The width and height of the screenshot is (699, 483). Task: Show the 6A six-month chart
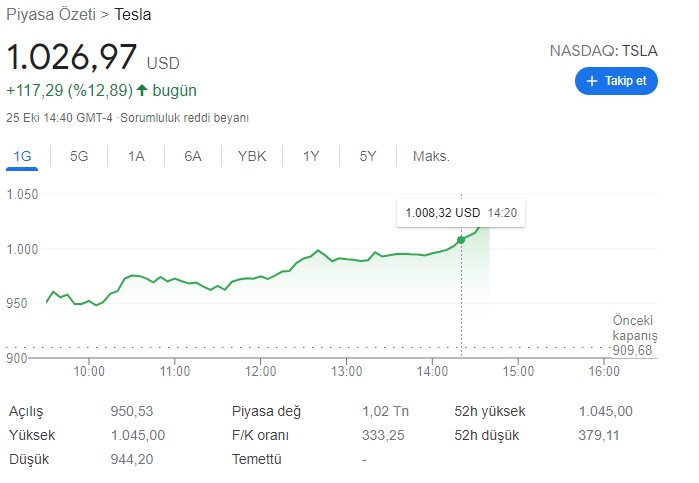point(193,156)
